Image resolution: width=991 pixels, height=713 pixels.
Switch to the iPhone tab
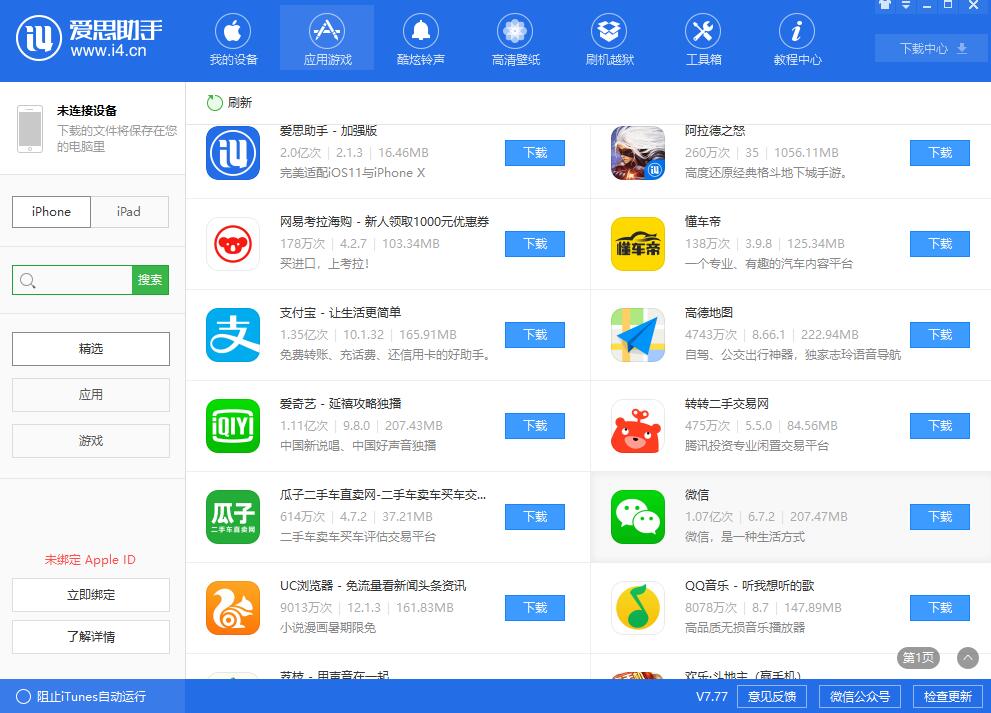point(51,212)
